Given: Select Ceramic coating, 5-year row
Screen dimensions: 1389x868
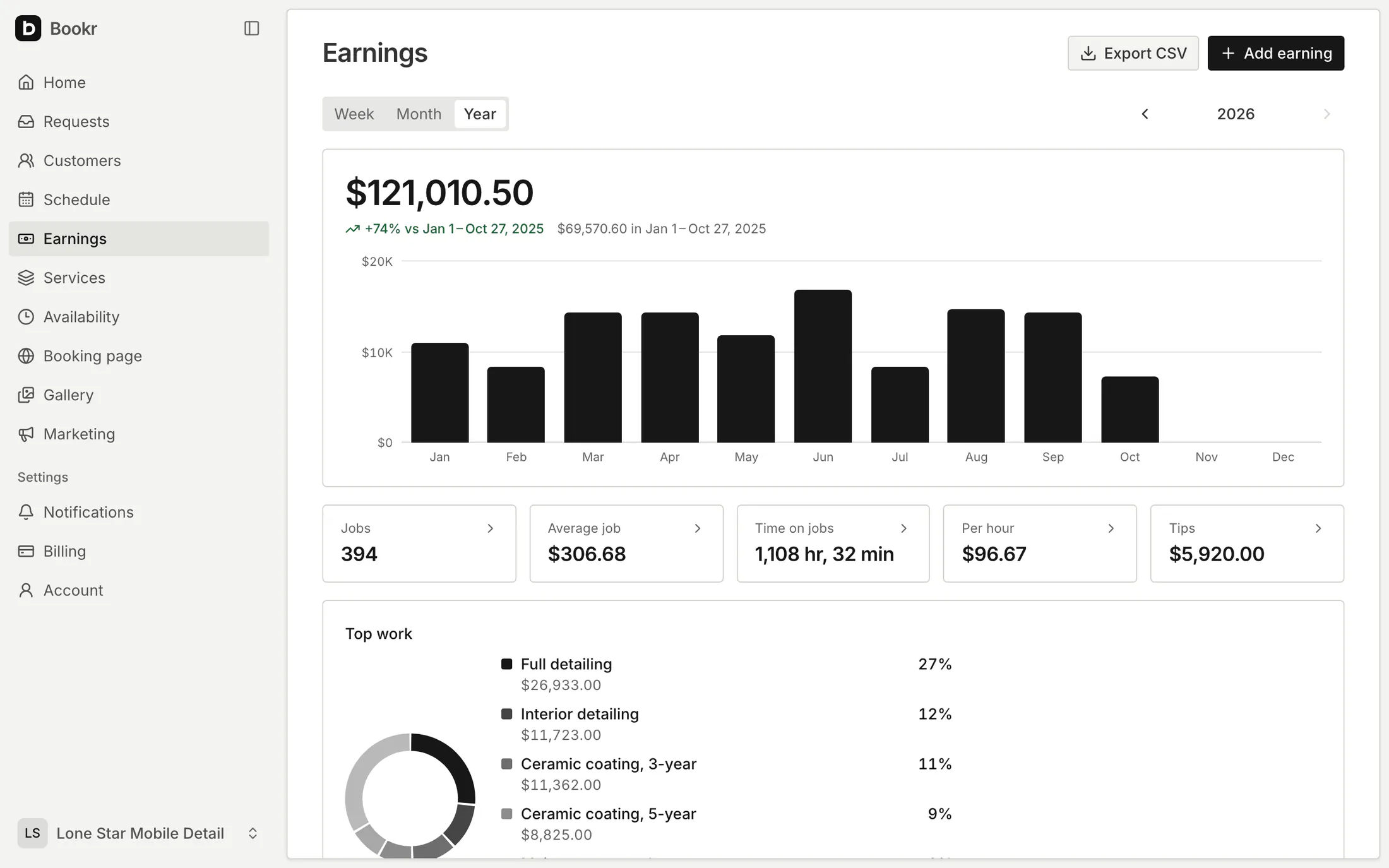Looking at the screenshot, I should click(726, 824).
